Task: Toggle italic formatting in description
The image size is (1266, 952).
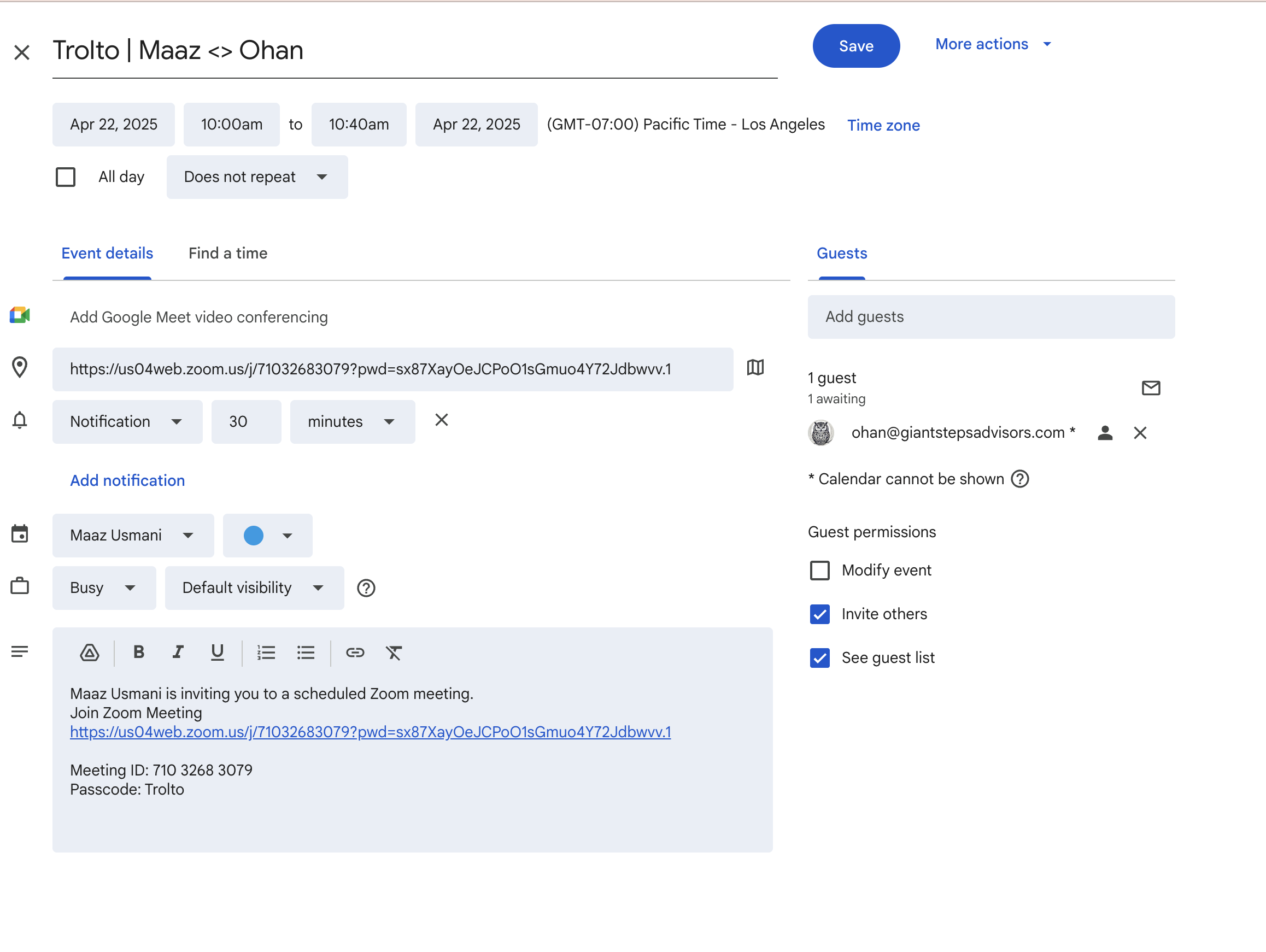Action: [178, 652]
